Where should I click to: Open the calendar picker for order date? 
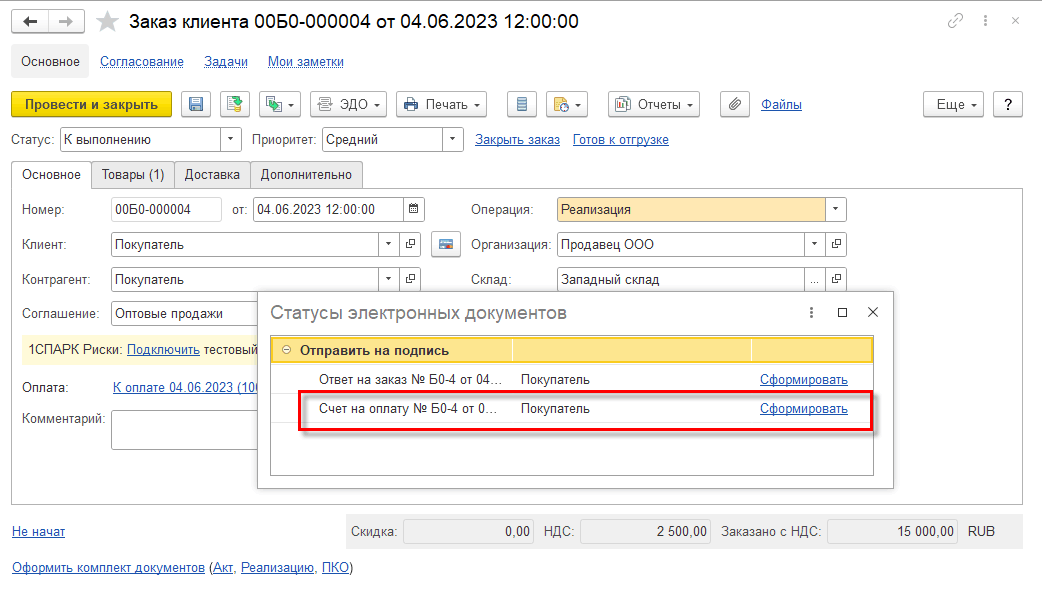tap(413, 209)
